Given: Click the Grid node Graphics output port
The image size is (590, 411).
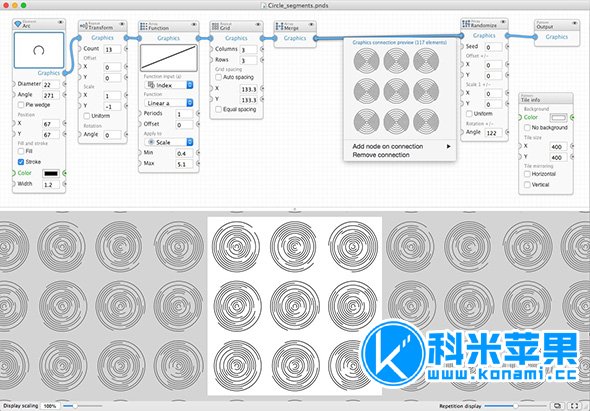Looking at the screenshot, I should click(262, 38).
